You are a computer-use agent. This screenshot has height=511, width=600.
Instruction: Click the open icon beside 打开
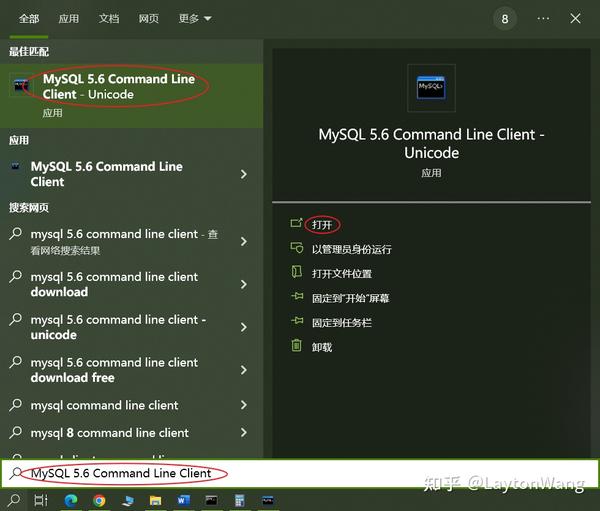coord(297,223)
